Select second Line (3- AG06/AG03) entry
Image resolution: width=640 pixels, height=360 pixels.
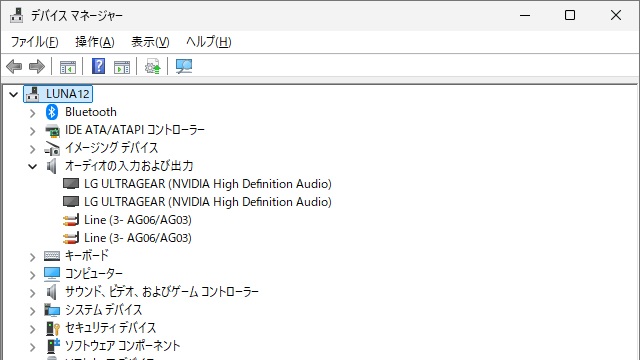click(x=138, y=238)
